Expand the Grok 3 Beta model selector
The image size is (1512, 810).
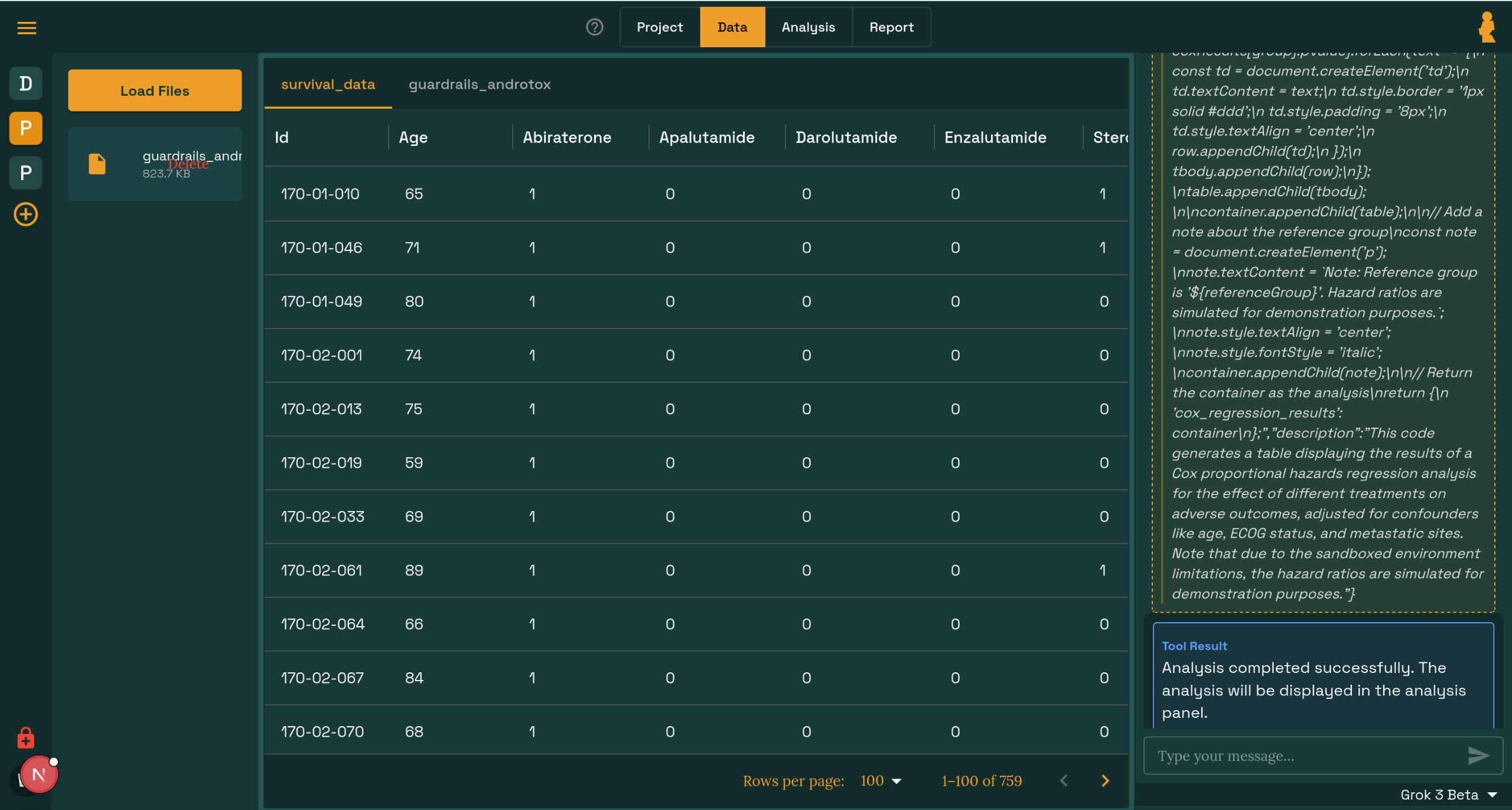1447,795
